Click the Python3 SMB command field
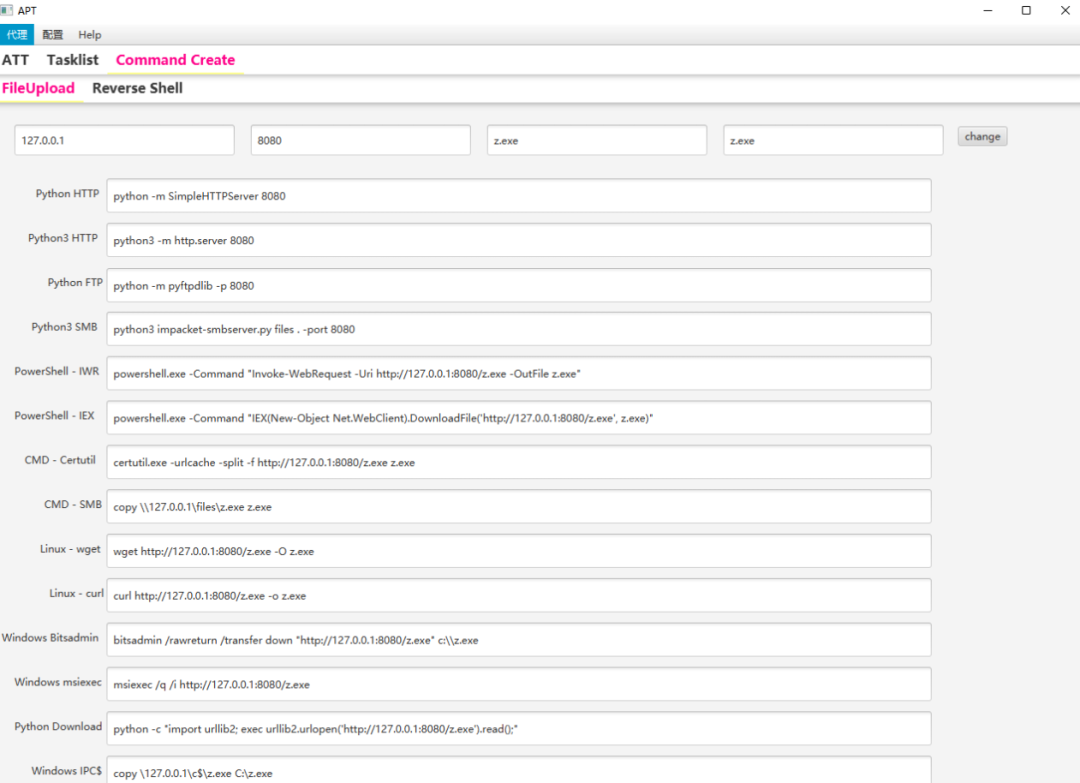The image size is (1080, 783). (519, 329)
